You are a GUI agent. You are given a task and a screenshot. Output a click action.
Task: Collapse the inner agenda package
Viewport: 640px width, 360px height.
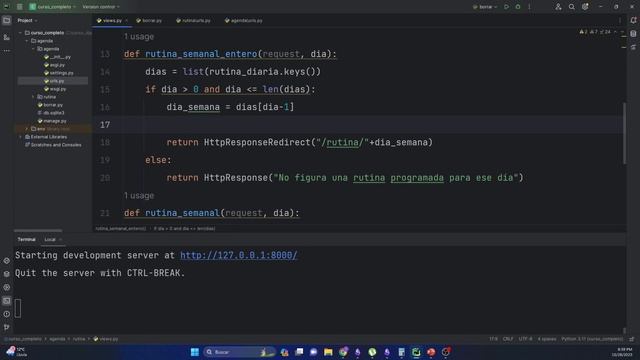pyautogui.click(x=33, y=49)
